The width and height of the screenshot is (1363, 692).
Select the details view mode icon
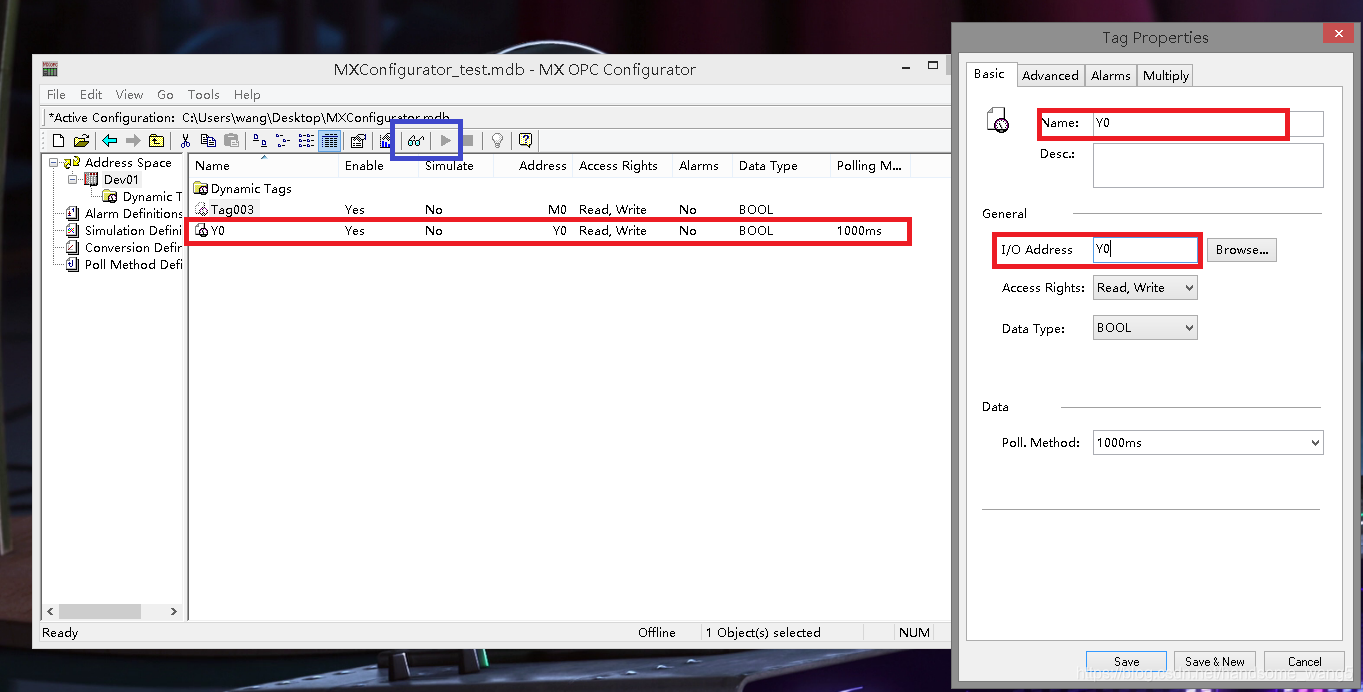329,141
